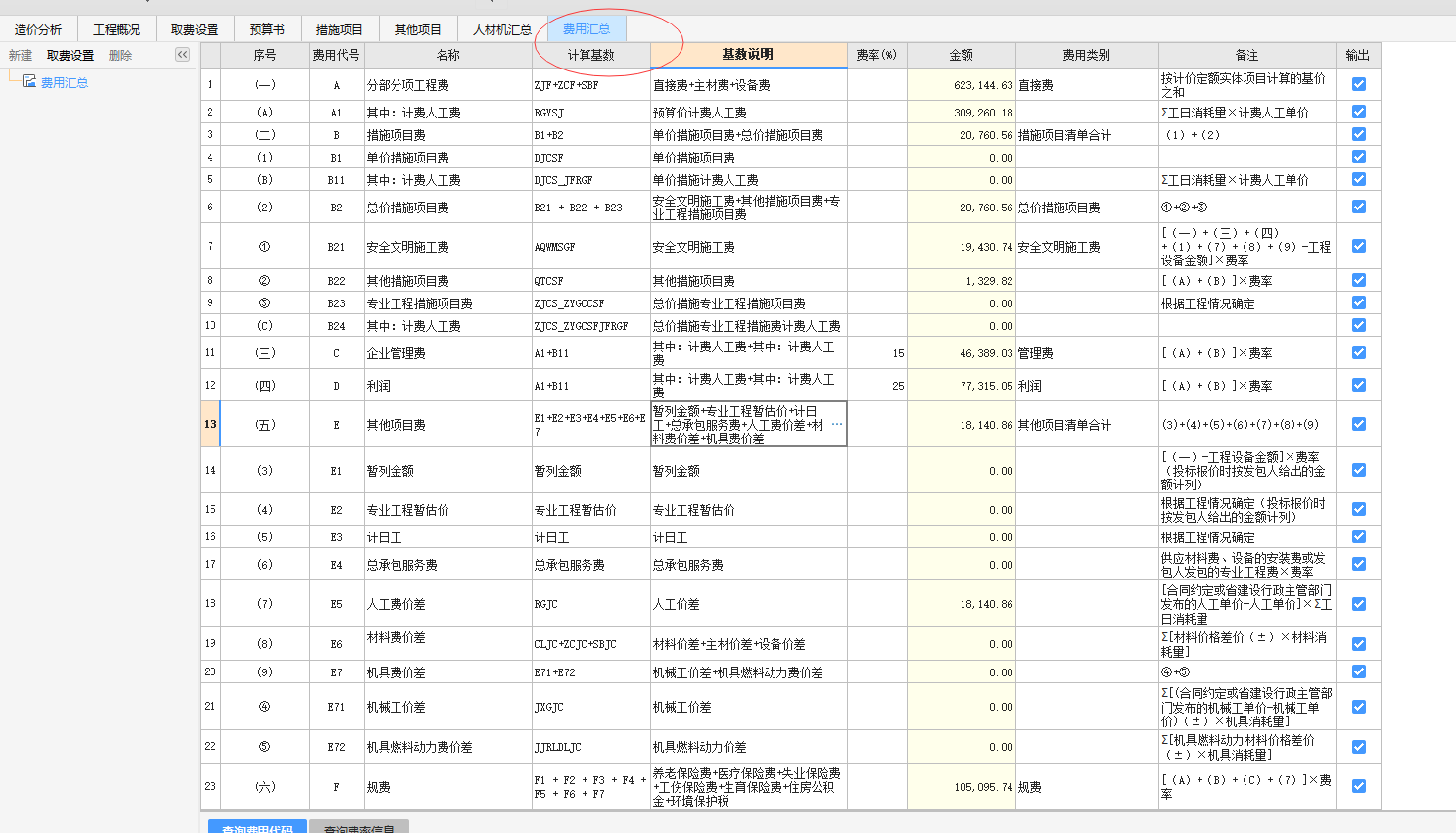Select the 管理费 fee category cell

(x=1087, y=353)
